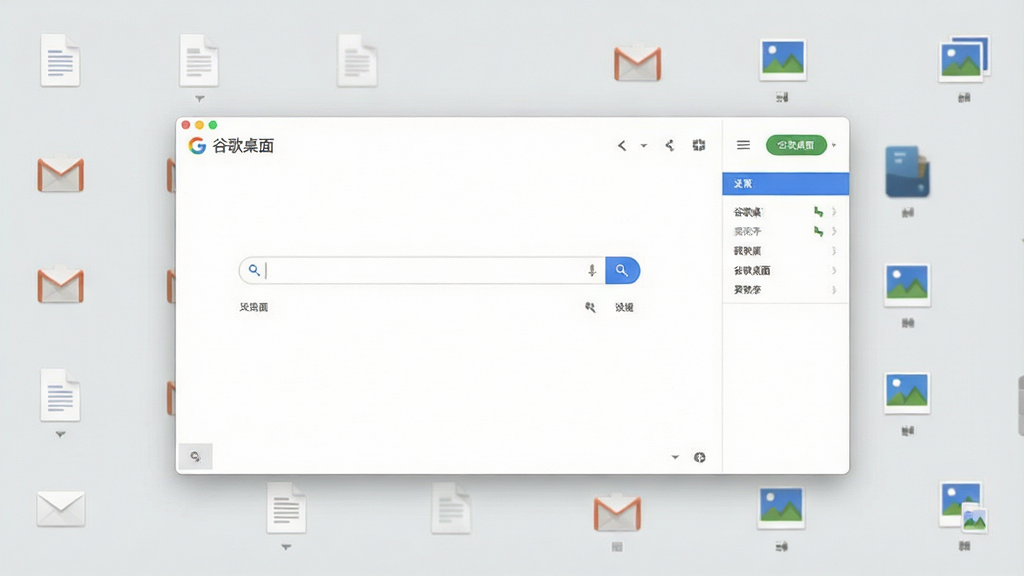This screenshot has width=1024, height=576.
Task: Expand the dropdown arrow beside the green button
Action: (x=834, y=145)
